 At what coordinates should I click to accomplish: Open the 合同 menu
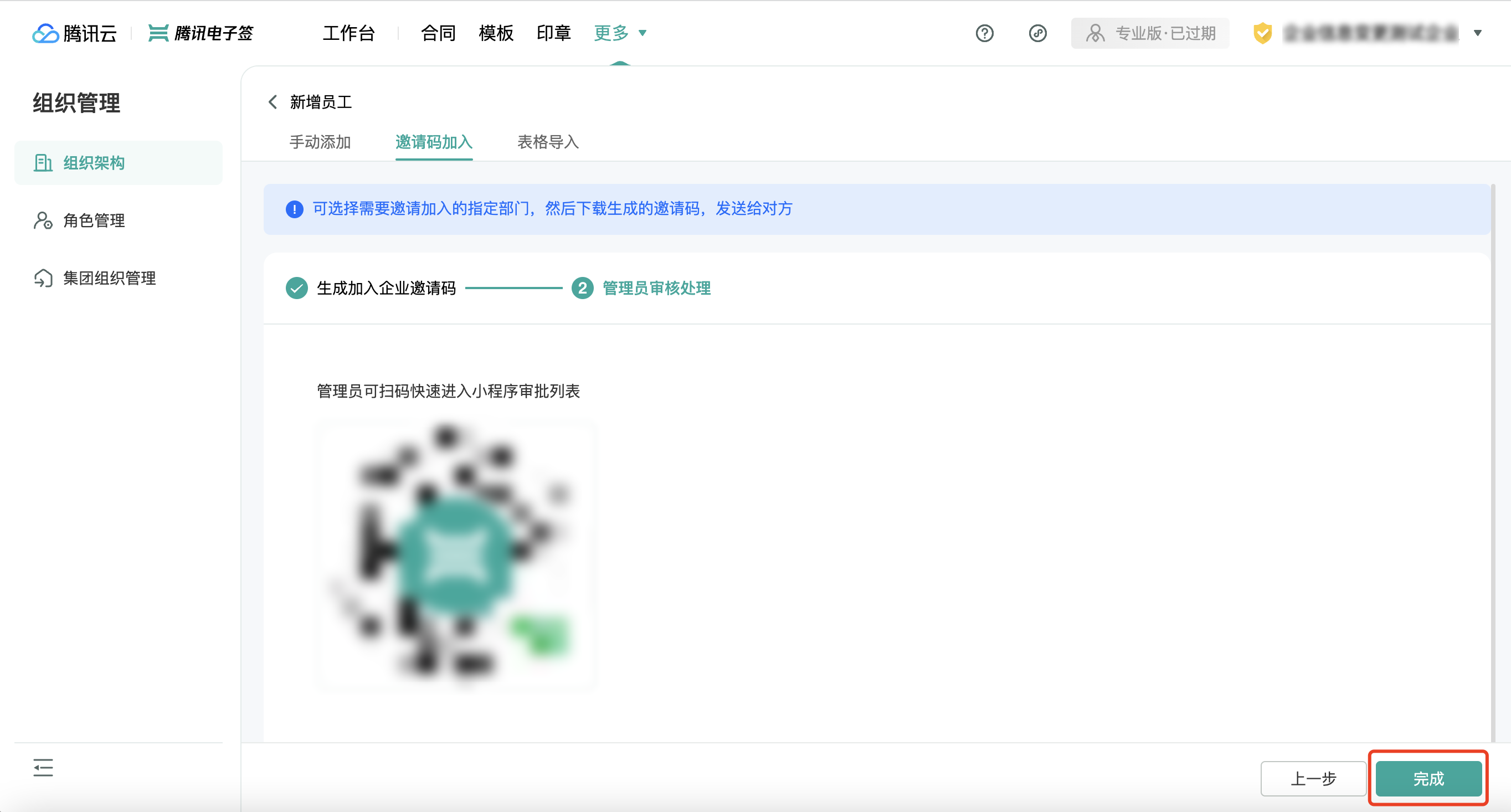click(438, 33)
